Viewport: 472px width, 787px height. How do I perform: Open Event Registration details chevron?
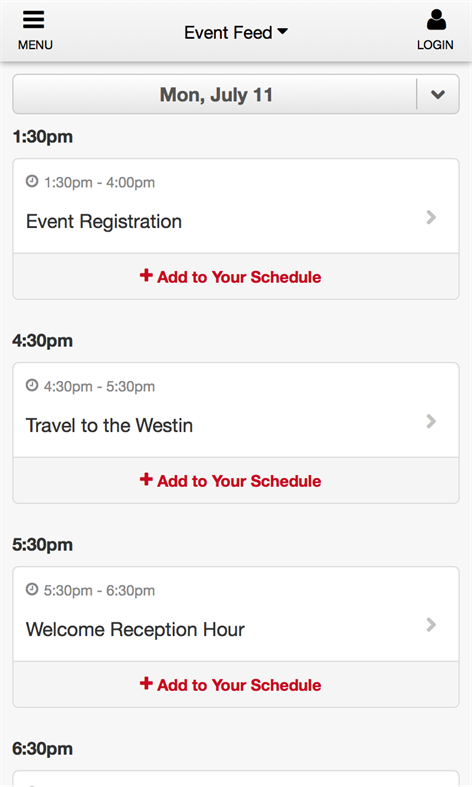coord(431,217)
